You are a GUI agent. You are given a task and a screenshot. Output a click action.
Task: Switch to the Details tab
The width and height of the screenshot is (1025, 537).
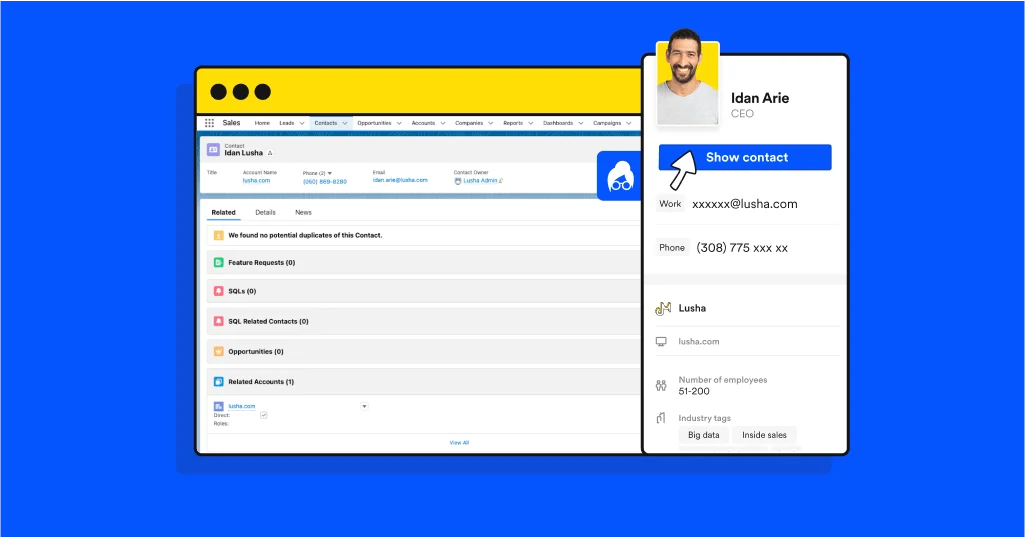265,213
